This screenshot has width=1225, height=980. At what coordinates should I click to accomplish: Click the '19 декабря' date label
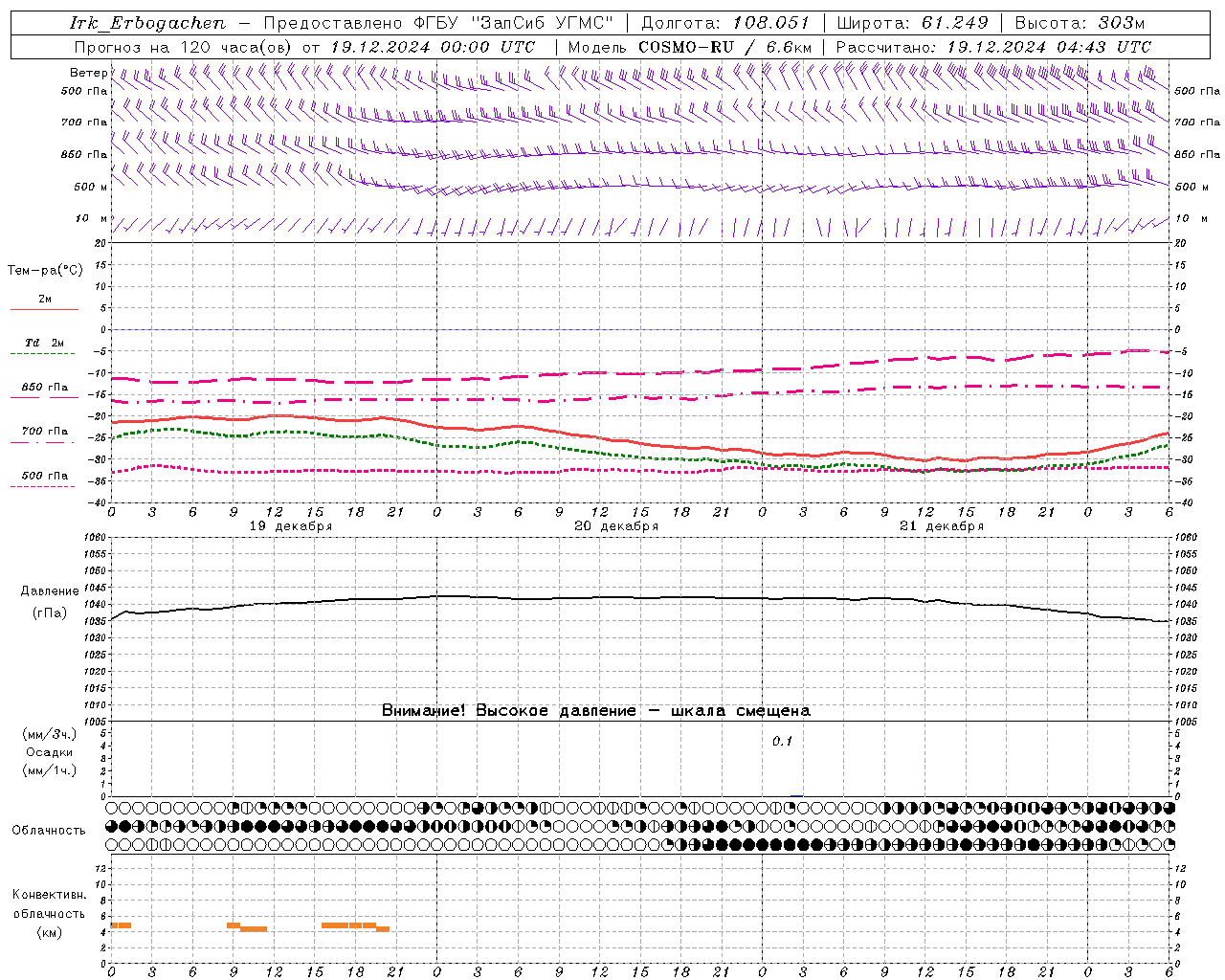coord(291,526)
